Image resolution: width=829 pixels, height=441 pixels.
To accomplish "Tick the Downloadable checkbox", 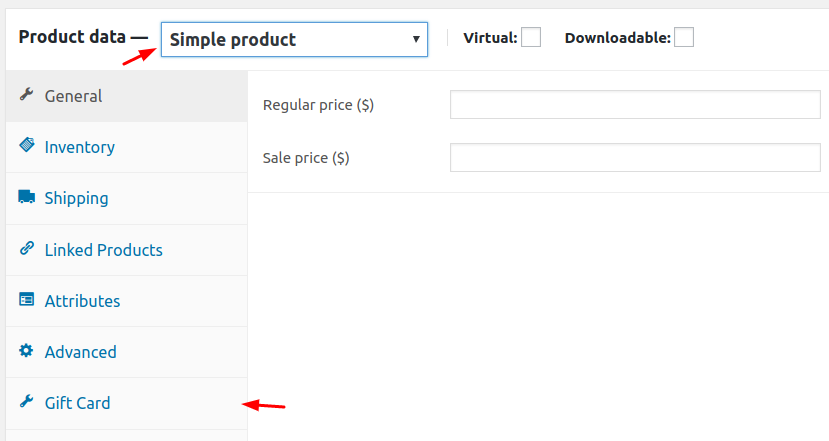I will (684, 38).
